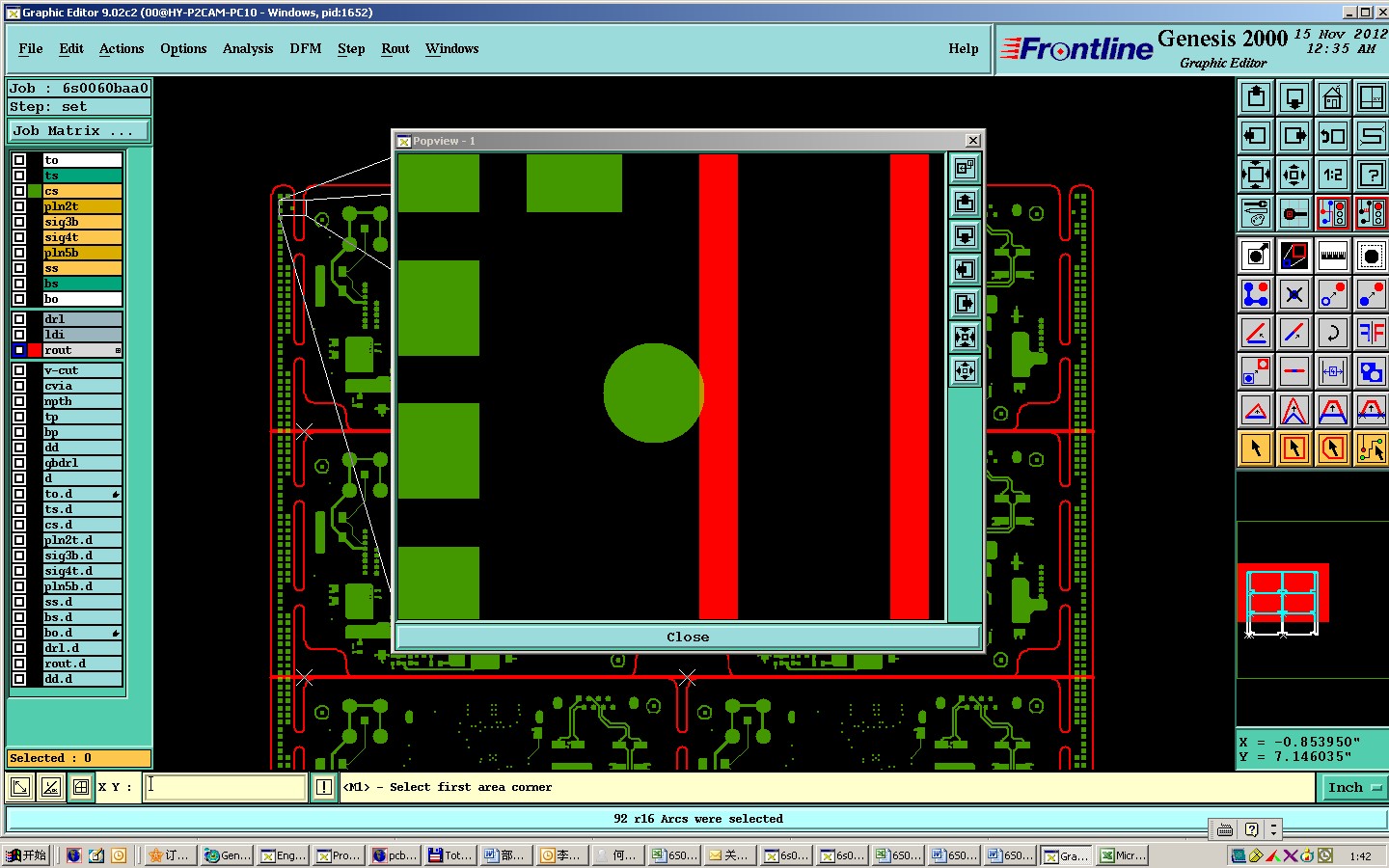Toggle display checkbox for layer cs
This screenshot has width=1389, height=868.
pos(19,191)
